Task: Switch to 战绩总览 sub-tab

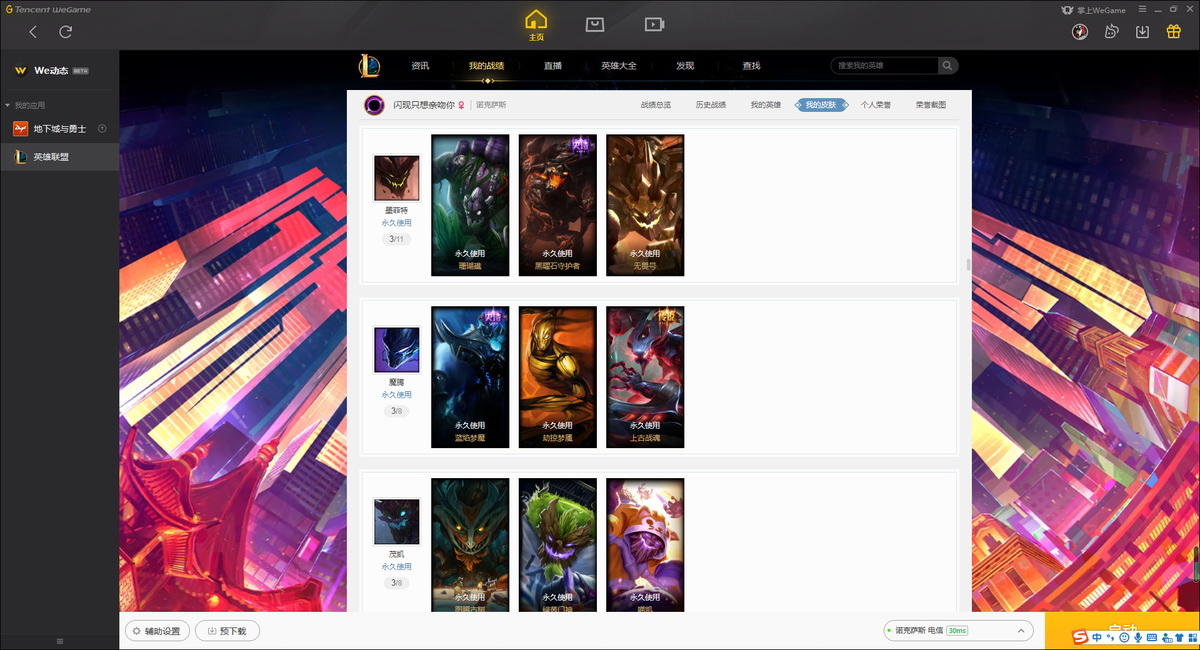Action: (x=656, y=104)
